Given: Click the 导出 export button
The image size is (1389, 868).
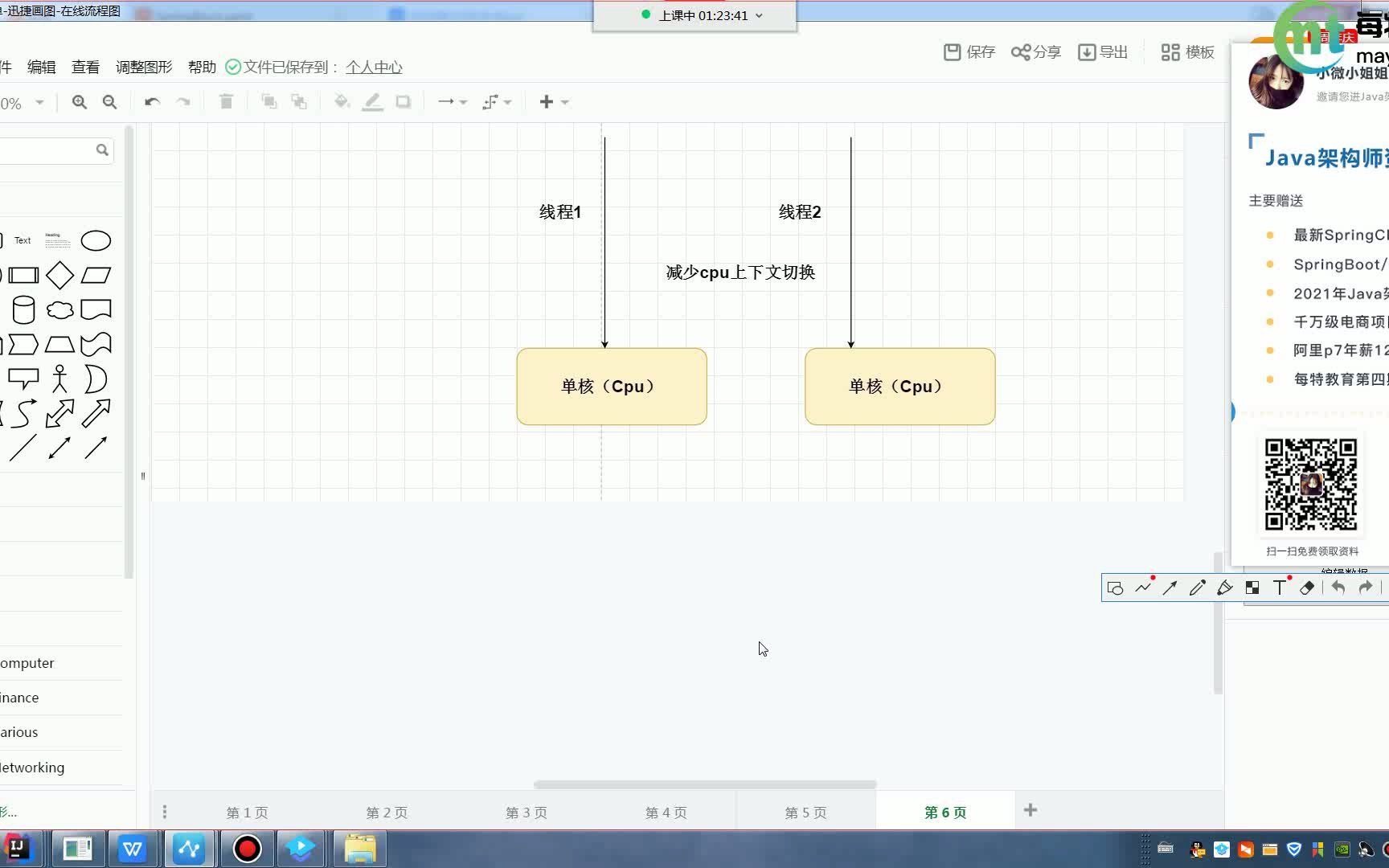Looking at the screenshot, I should 1103,51.
